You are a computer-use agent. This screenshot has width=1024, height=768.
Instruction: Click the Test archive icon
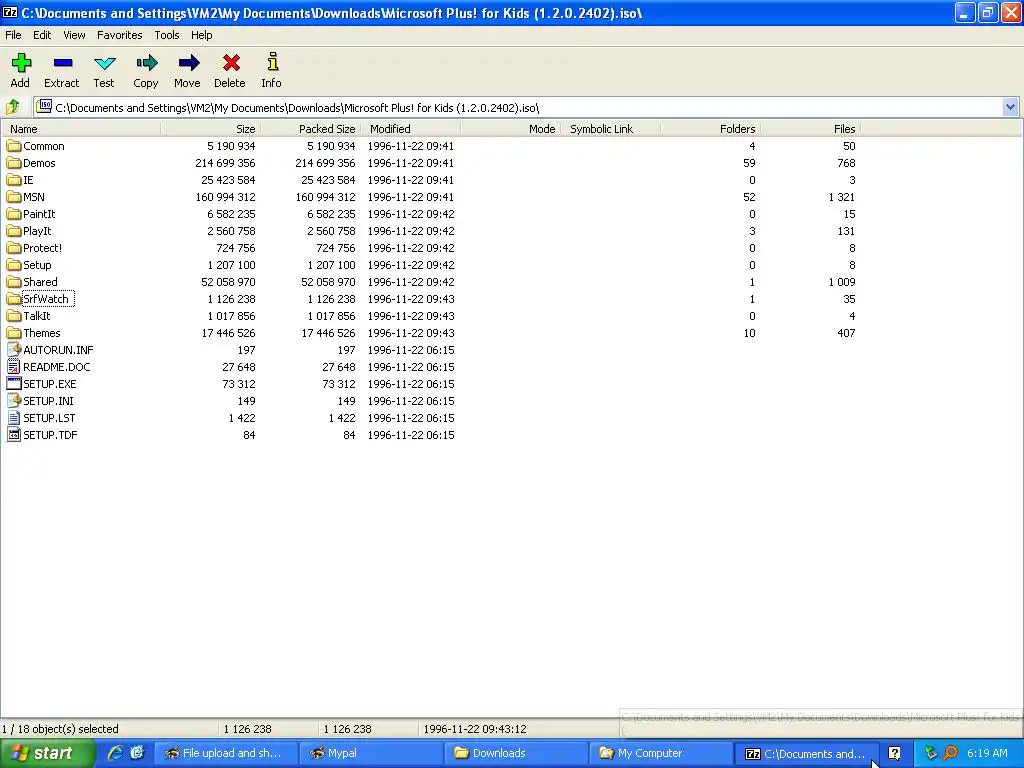pyautogui.click(x=104, y=63)
